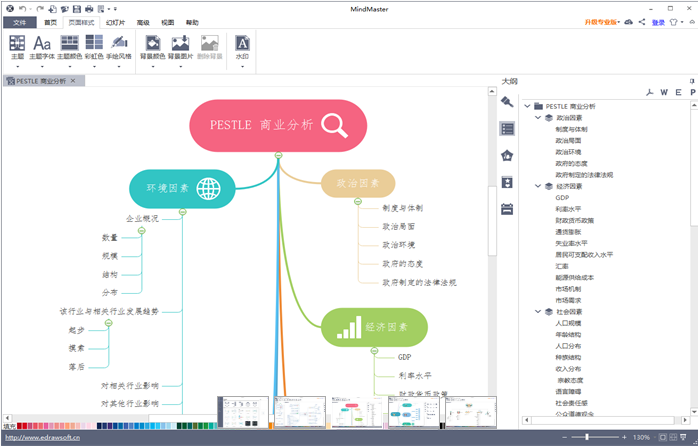Open the 背景颜色 background color tool
Image resolution: width=698 pixels, height=446 pixels.
tap(153, 47)
